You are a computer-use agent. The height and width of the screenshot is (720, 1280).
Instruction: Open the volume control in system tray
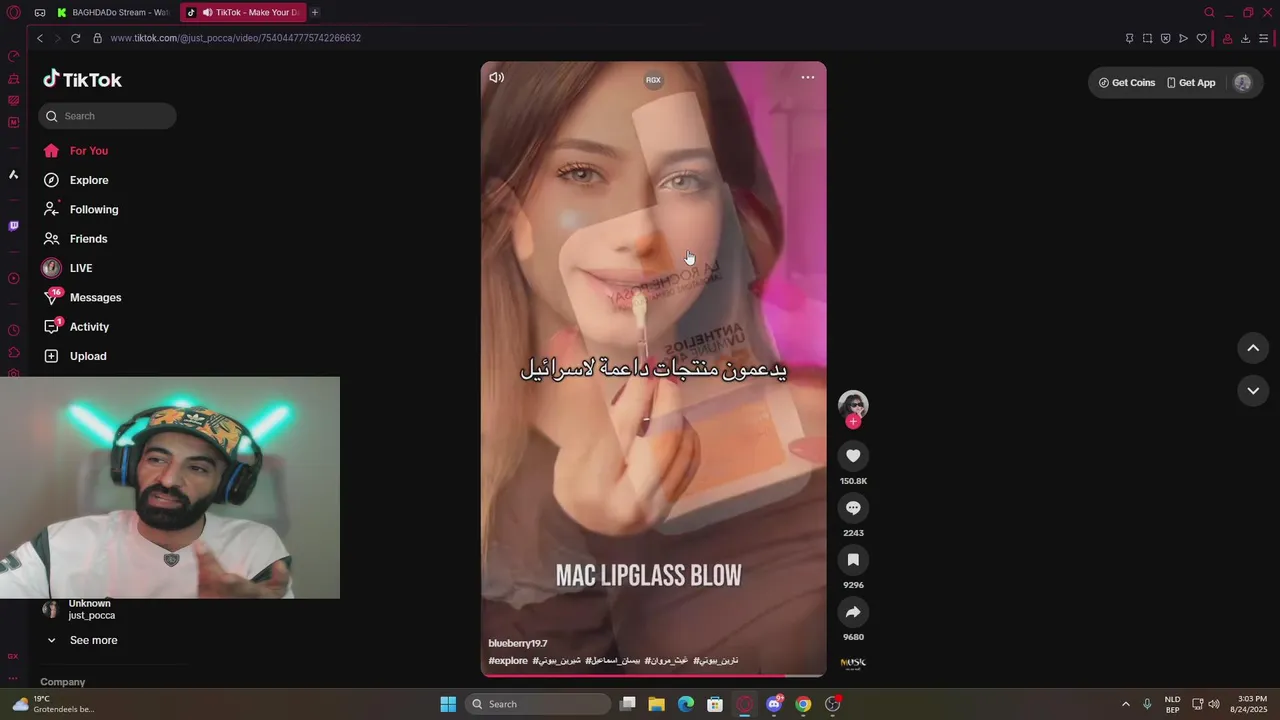[1213, 704]
